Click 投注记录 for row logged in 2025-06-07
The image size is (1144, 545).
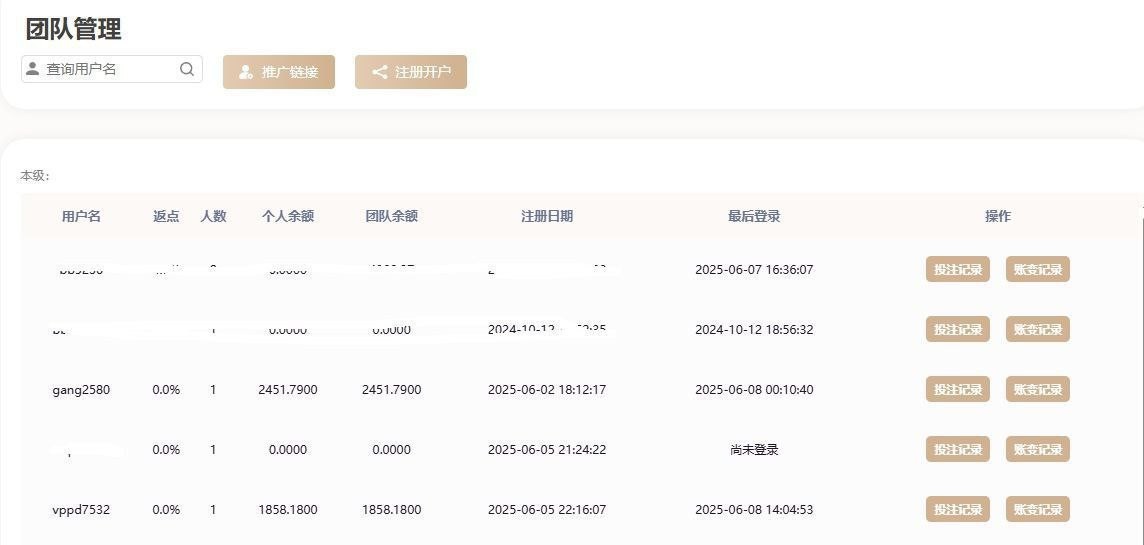957,269
